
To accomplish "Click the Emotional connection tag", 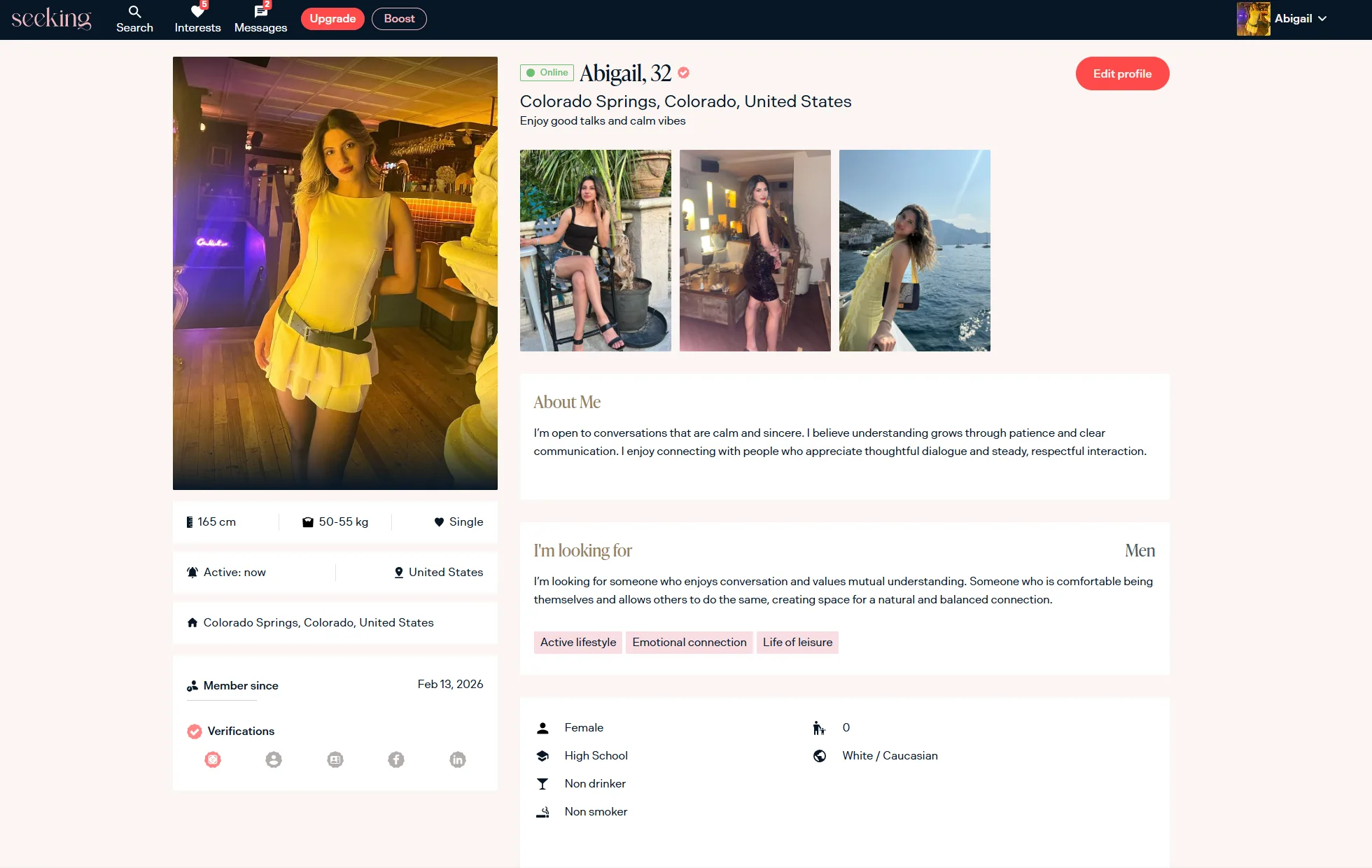I will tap(689, 642).
